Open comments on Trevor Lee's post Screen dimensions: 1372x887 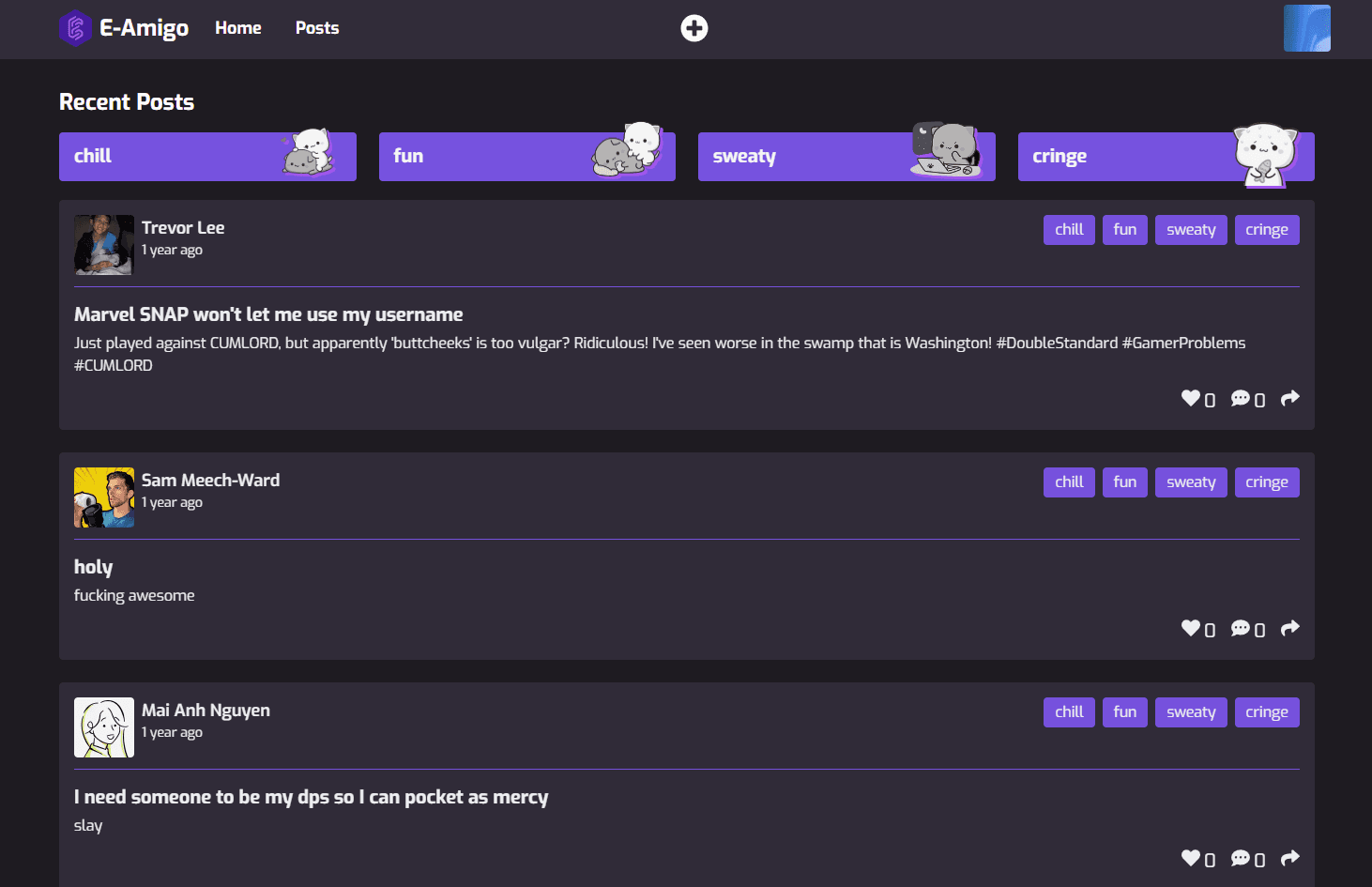[x=1241, y=398]
